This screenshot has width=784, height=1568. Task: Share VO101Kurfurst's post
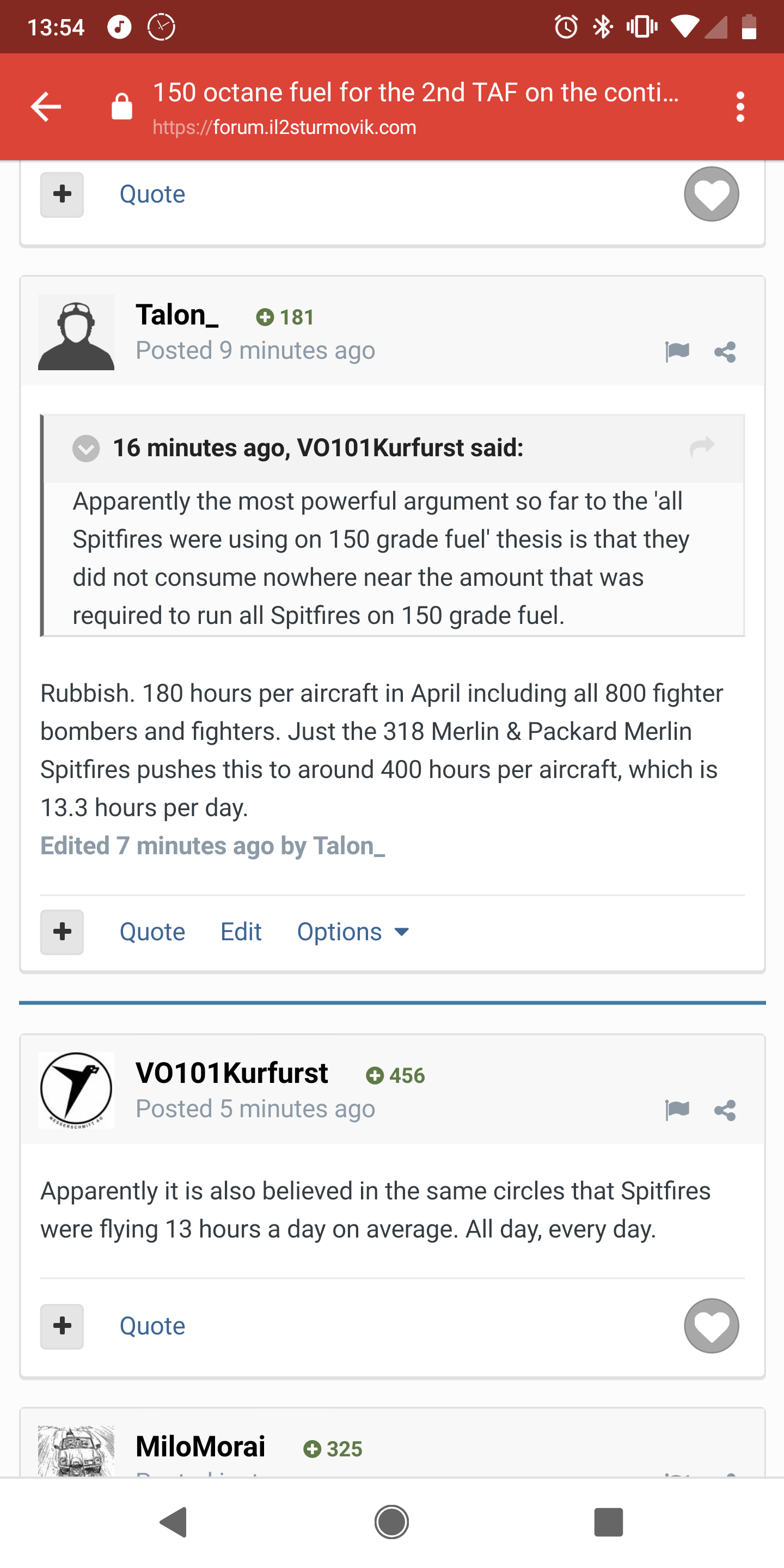(x=725, y=1110)
